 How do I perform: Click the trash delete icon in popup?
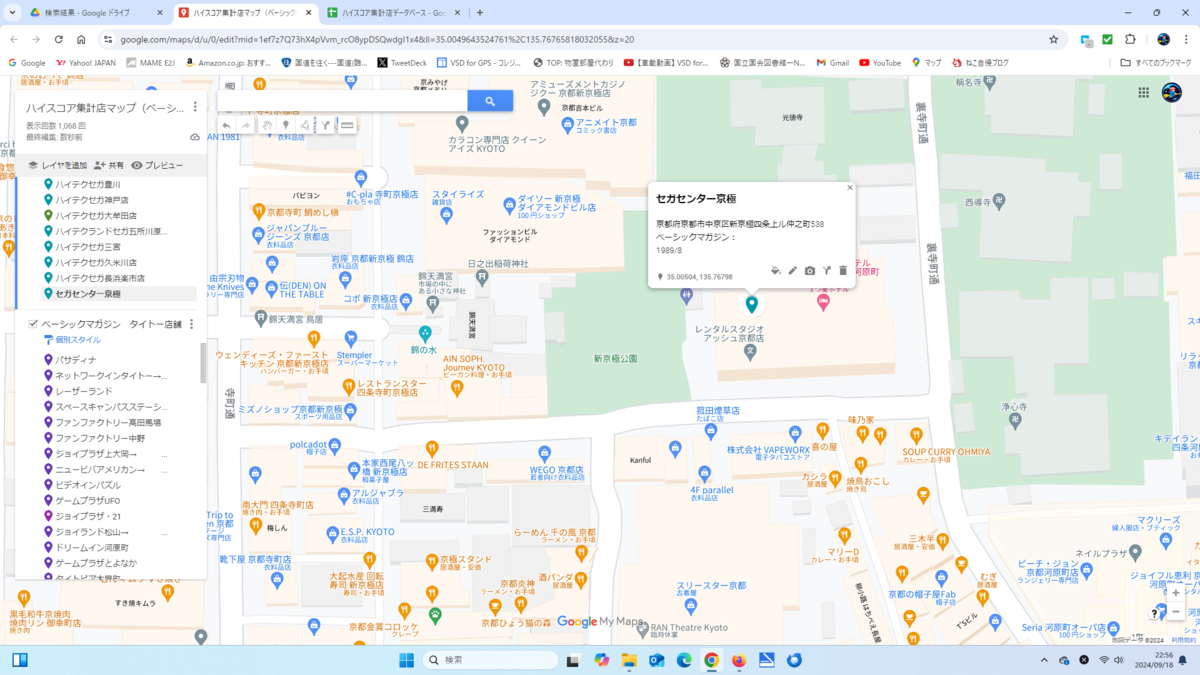coord(843,270)
